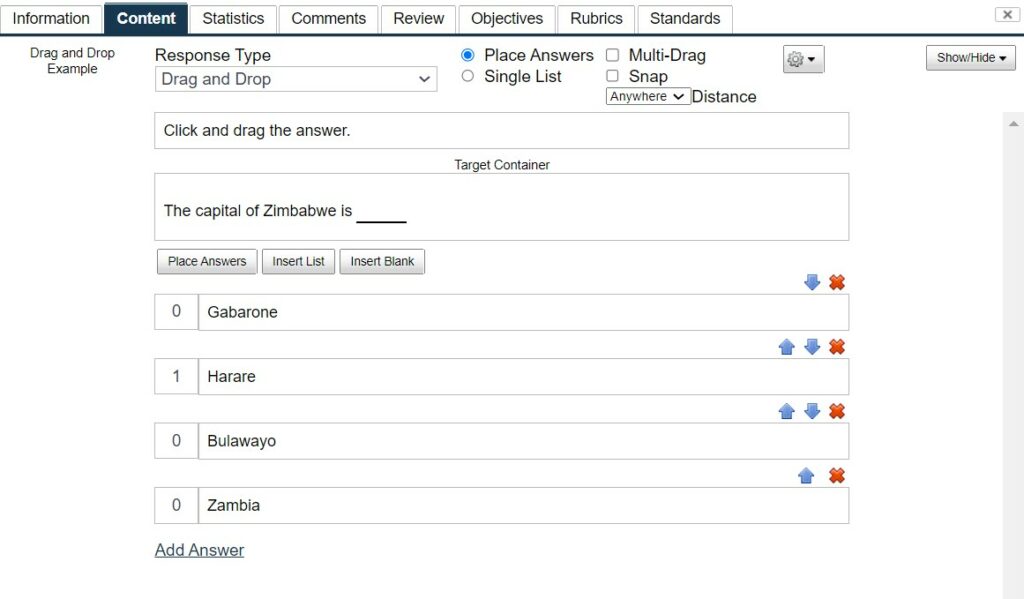Edit the Harare answer text field

[x=524, y=376]
